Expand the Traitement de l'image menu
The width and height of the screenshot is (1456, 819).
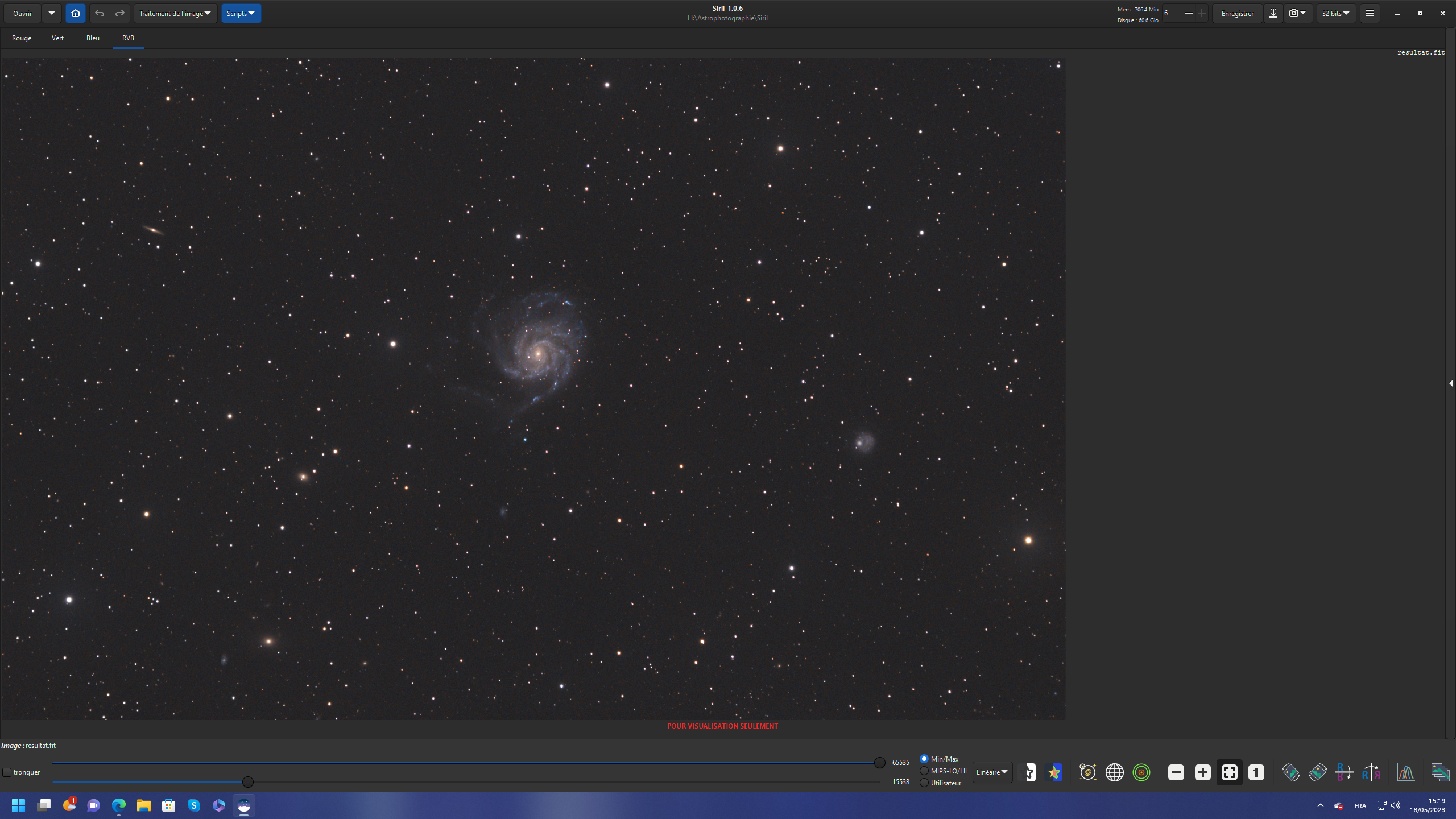175,13
